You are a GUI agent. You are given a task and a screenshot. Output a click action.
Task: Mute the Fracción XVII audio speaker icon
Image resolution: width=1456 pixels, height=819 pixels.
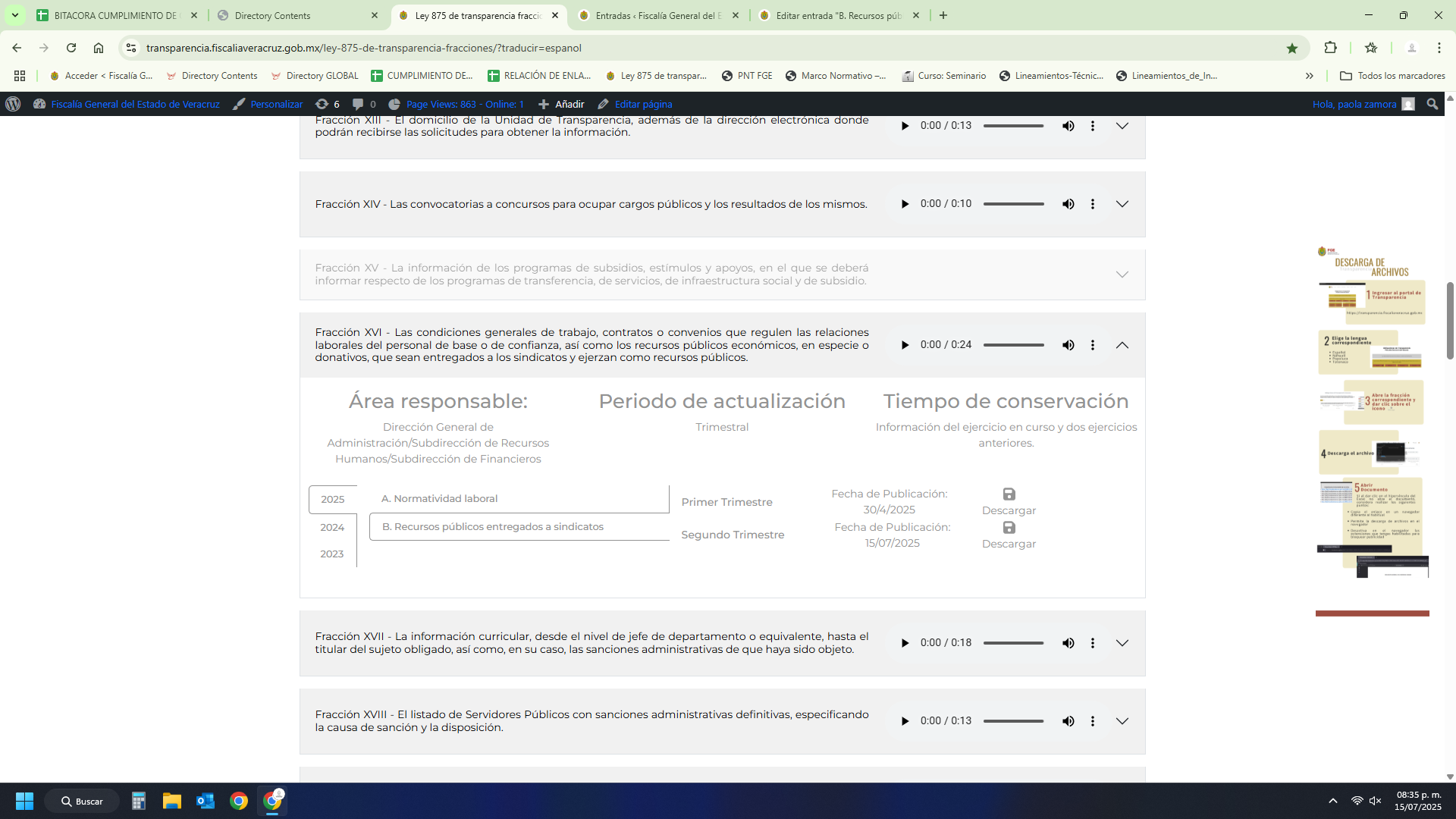1068,643
